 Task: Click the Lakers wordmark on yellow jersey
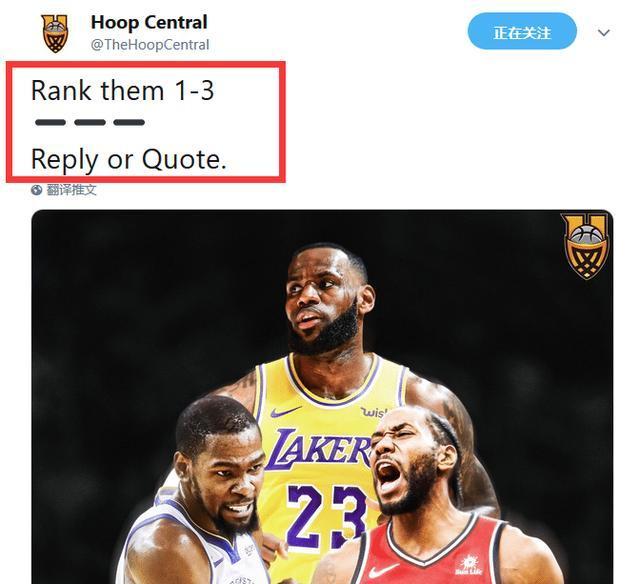[318, 449]
